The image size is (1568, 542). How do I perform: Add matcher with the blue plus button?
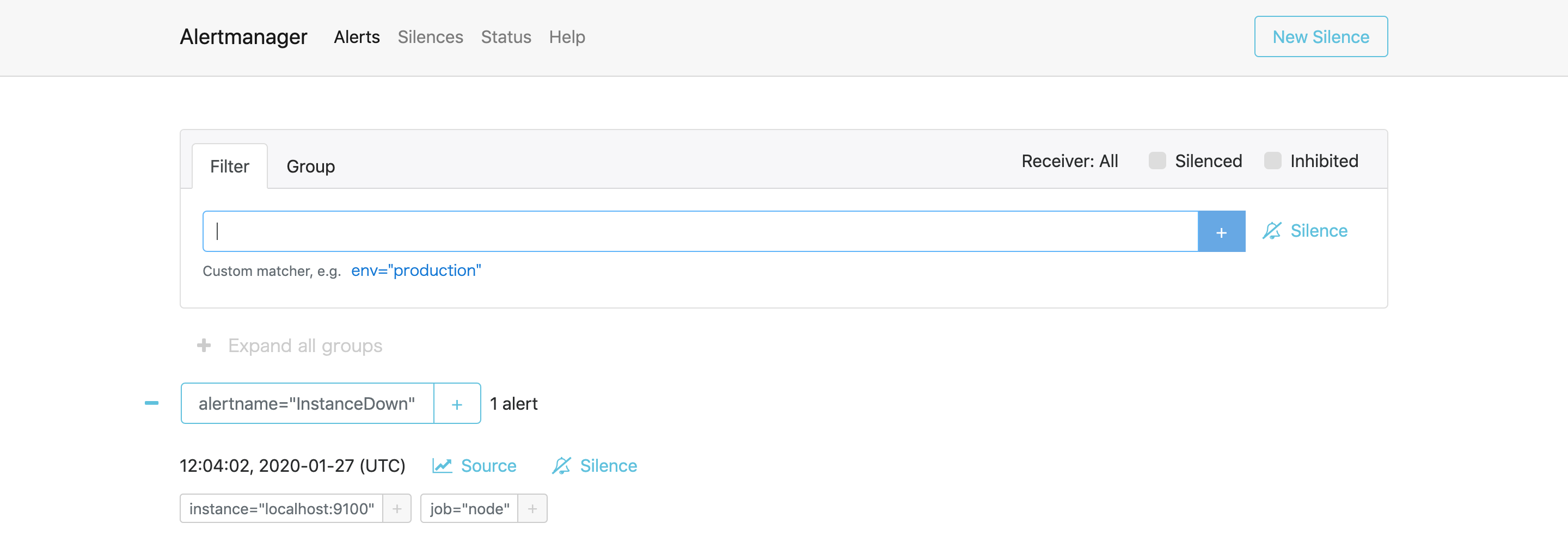click(1221, 231)
